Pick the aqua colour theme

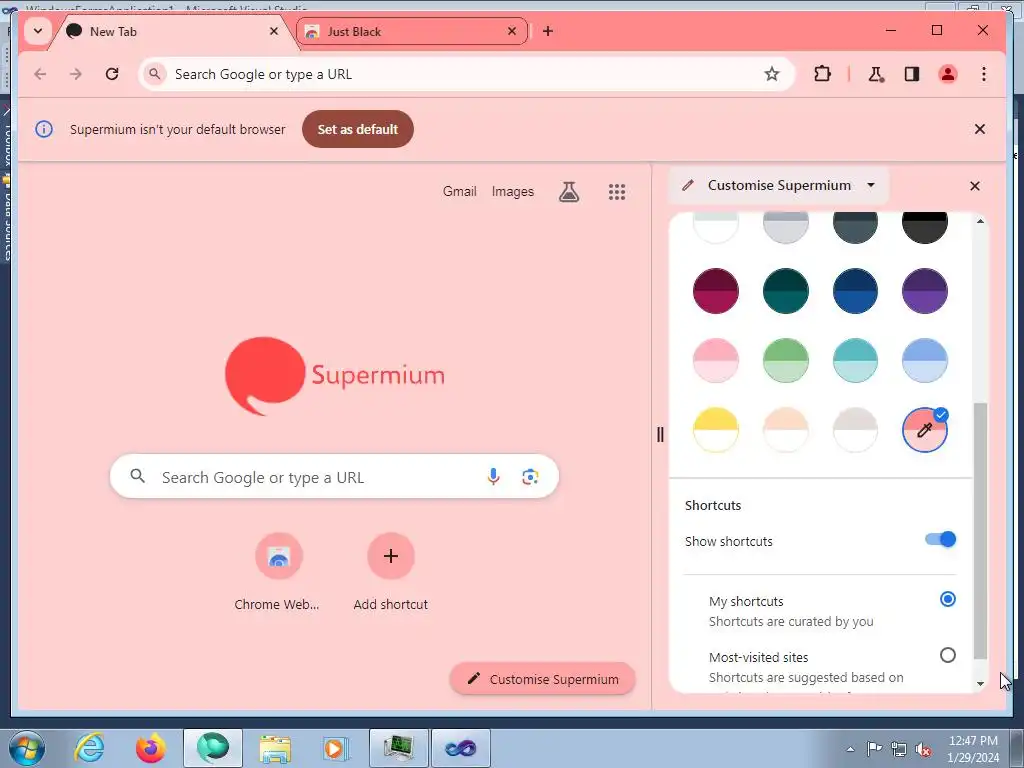tap(855, 360)
